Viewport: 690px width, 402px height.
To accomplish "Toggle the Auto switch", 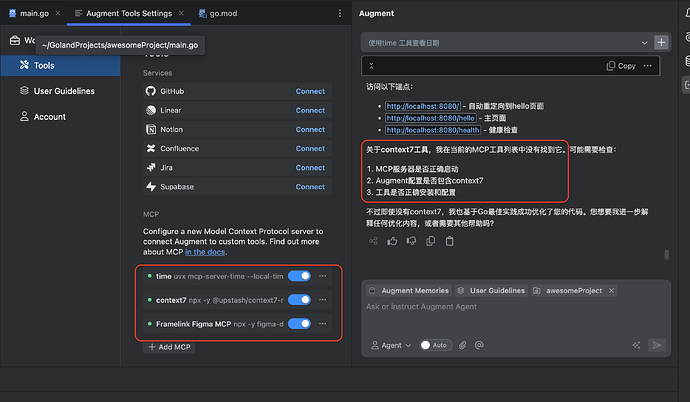I will pos(434,345).
